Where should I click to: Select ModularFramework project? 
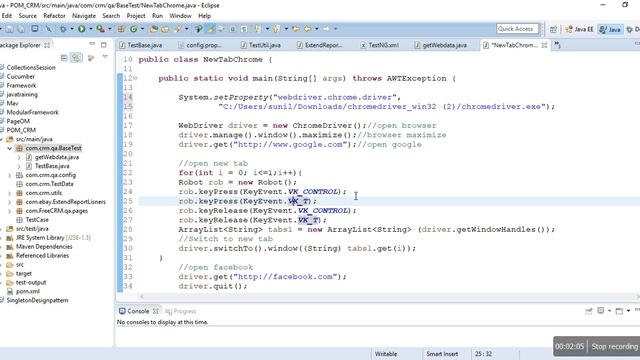point(32,112)
